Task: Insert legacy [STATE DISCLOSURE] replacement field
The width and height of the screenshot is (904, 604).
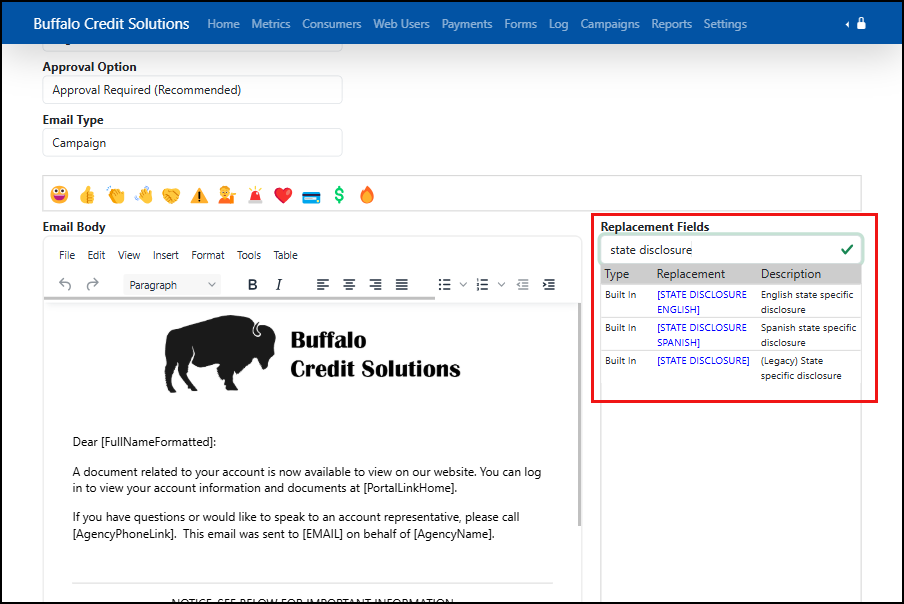Action: (703, 360)
